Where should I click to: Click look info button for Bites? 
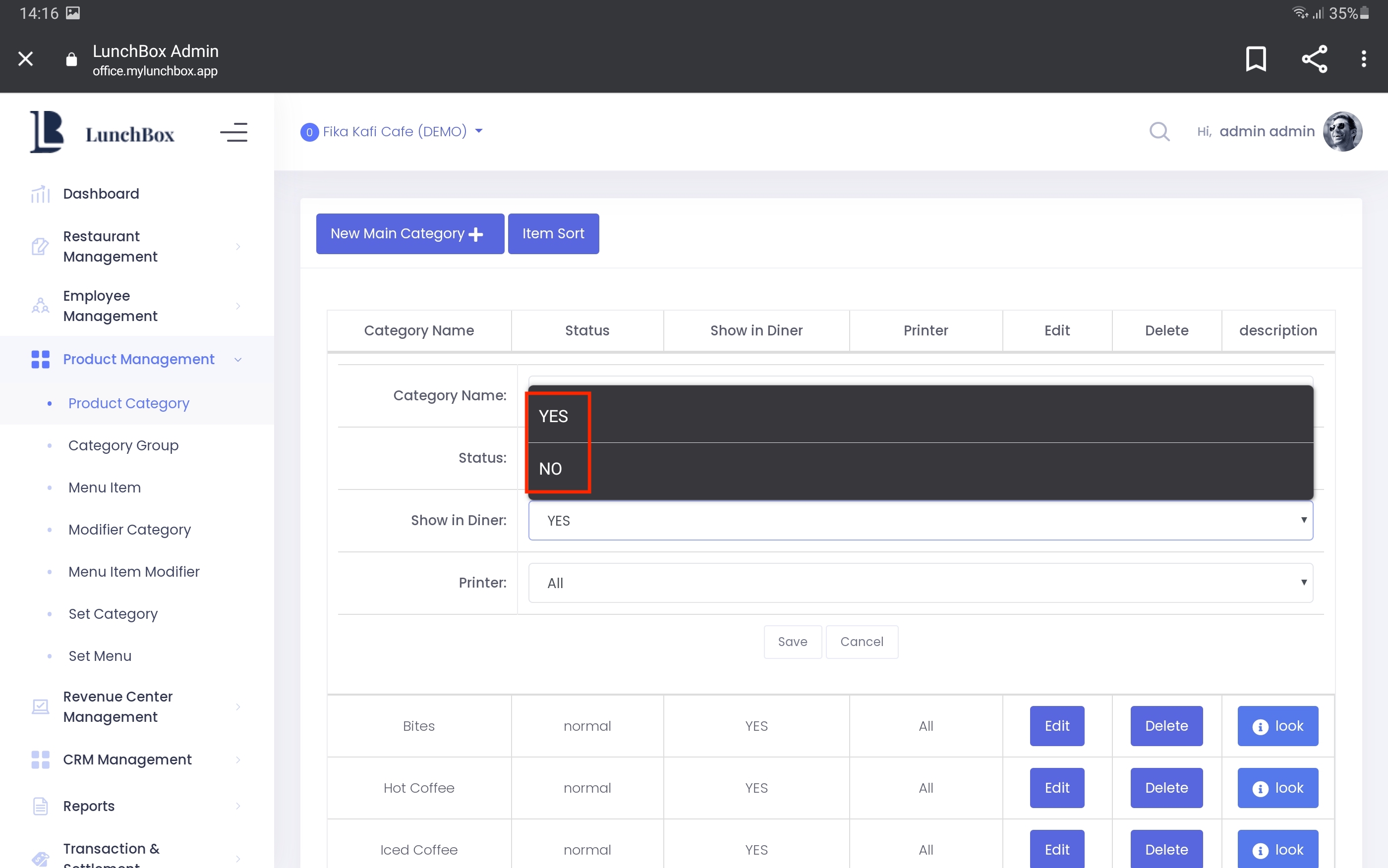(1277, 726)
